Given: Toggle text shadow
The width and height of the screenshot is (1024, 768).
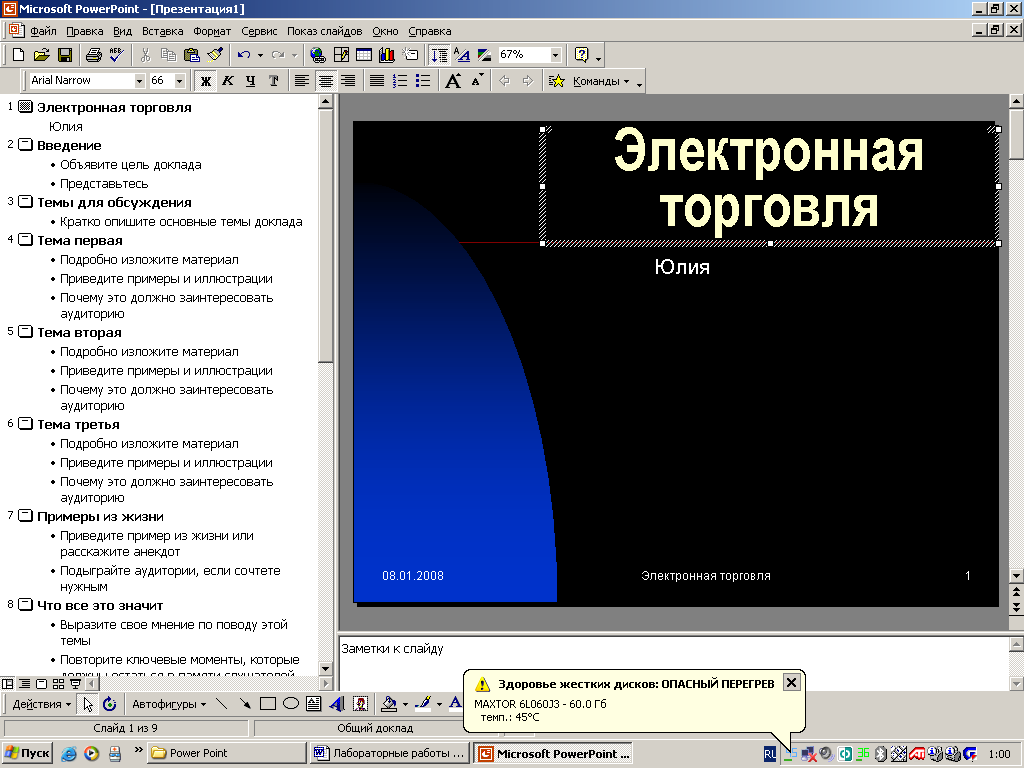Looking at the screenshot, I should pos(274,81).
